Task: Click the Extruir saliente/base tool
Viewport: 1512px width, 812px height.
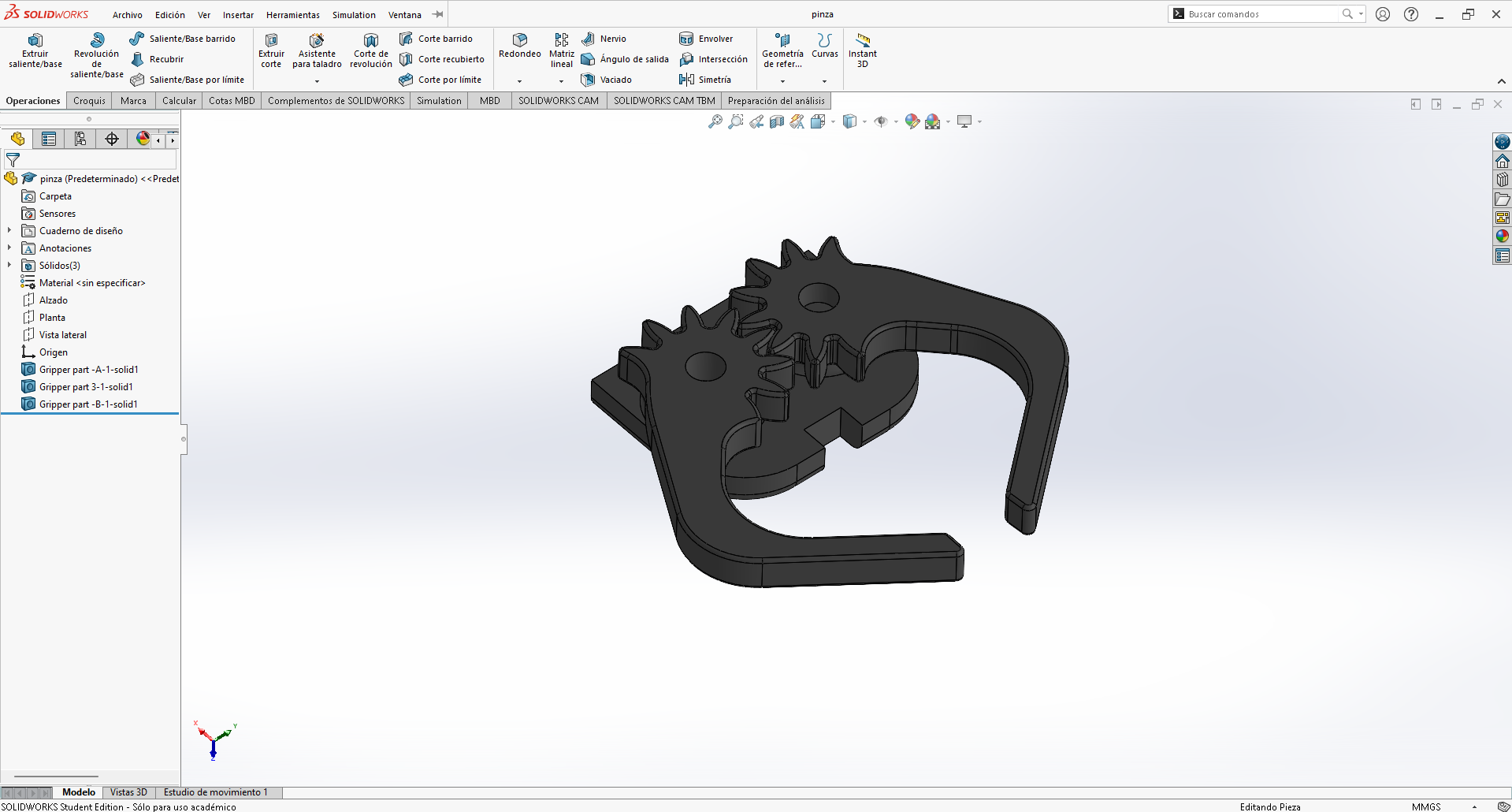Action: (35, 50)
